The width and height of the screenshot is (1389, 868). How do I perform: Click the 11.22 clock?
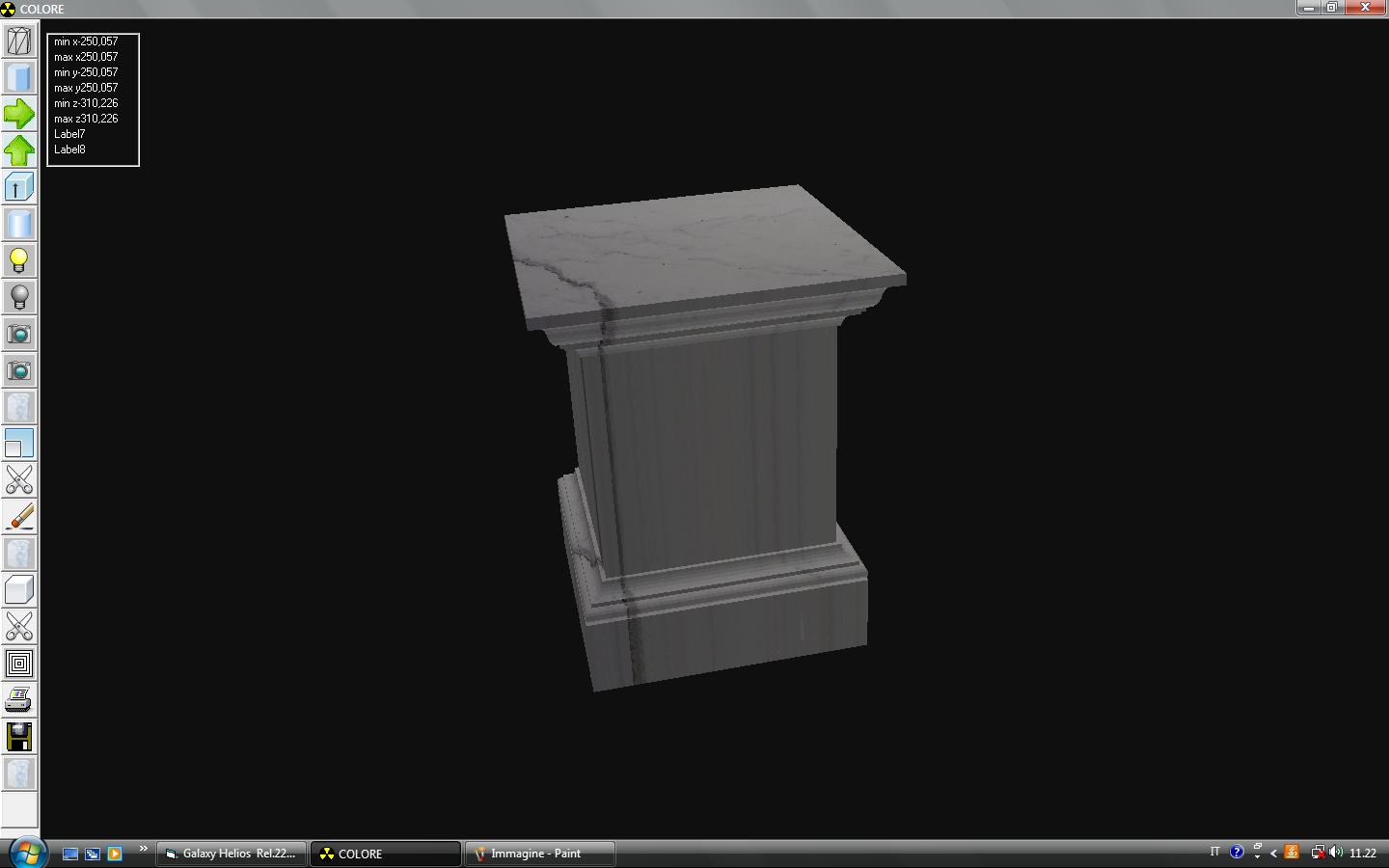1363,853
